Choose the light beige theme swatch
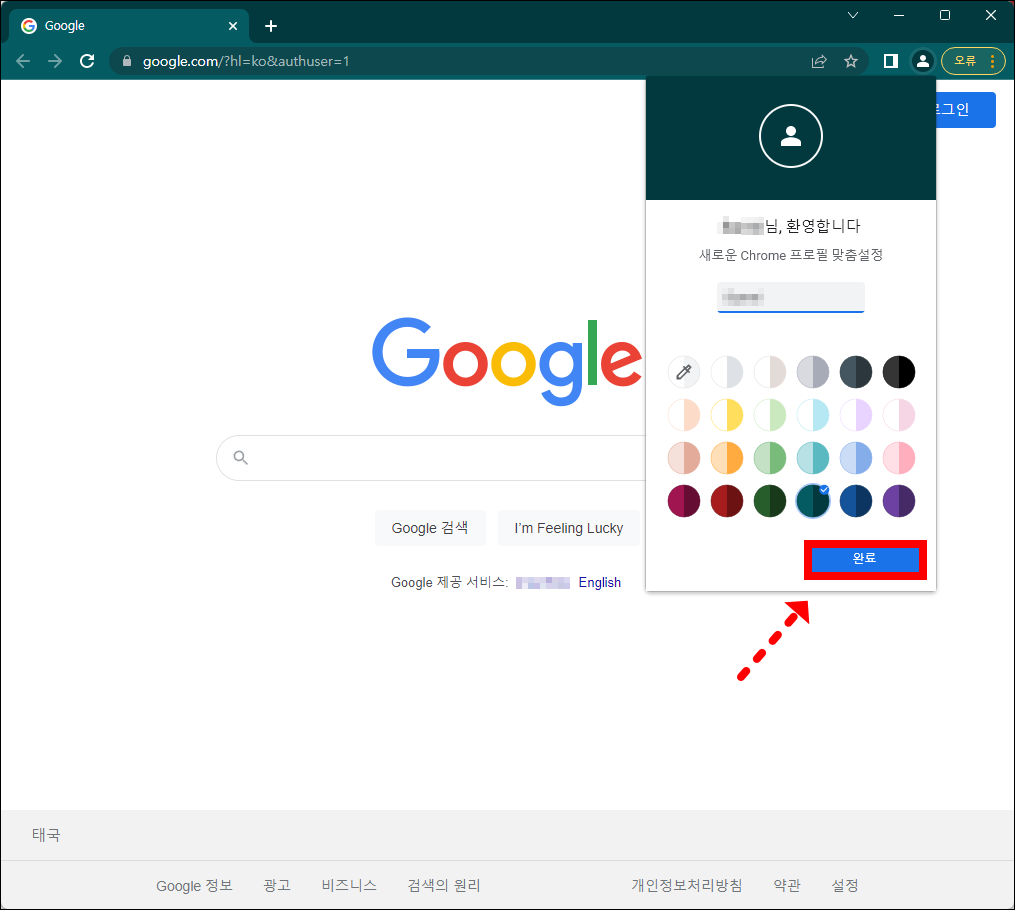This screenshot has height=910, width=1015. (770, 372)
